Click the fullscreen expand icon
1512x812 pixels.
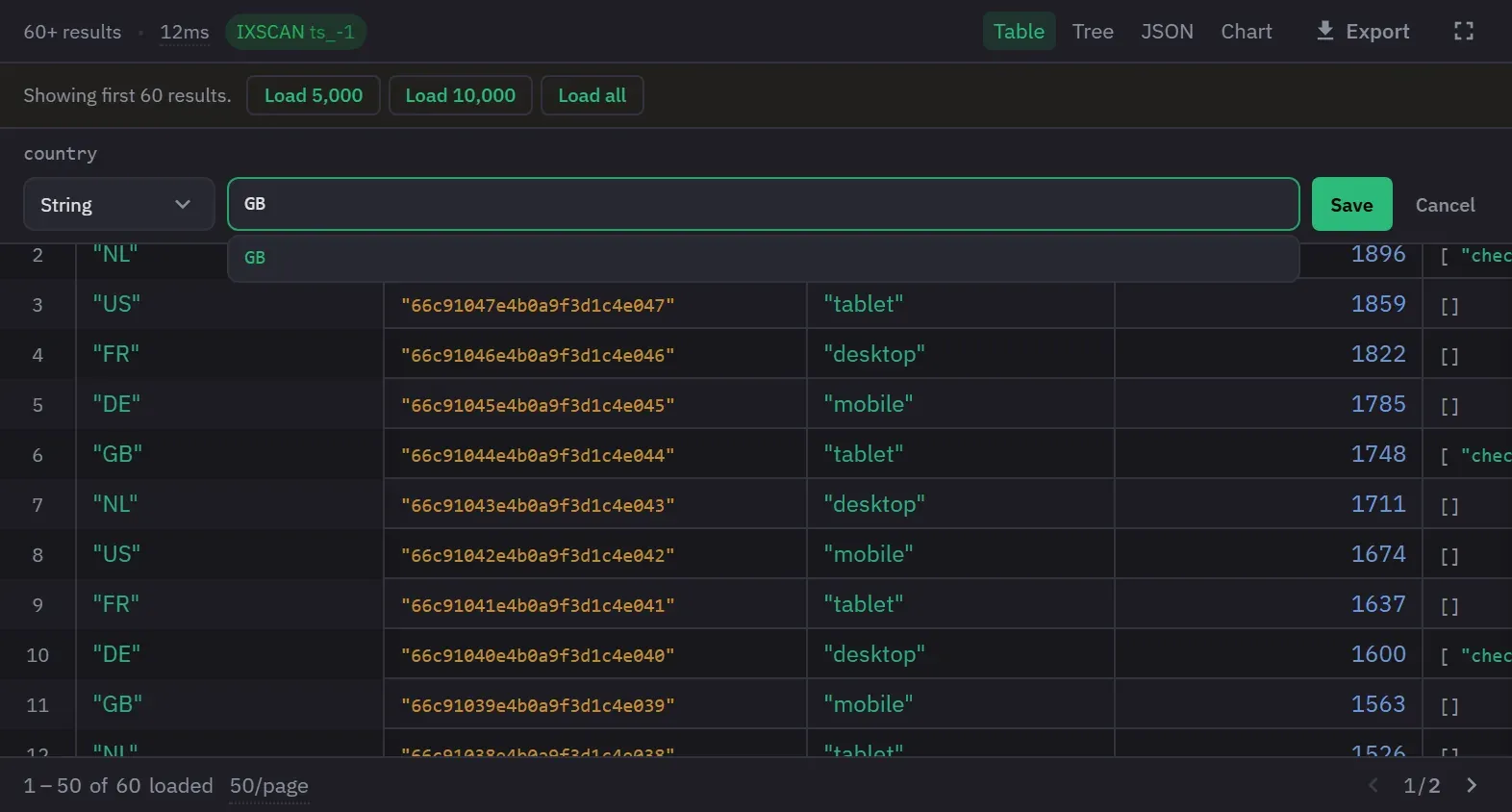(x=1463, y=32)
